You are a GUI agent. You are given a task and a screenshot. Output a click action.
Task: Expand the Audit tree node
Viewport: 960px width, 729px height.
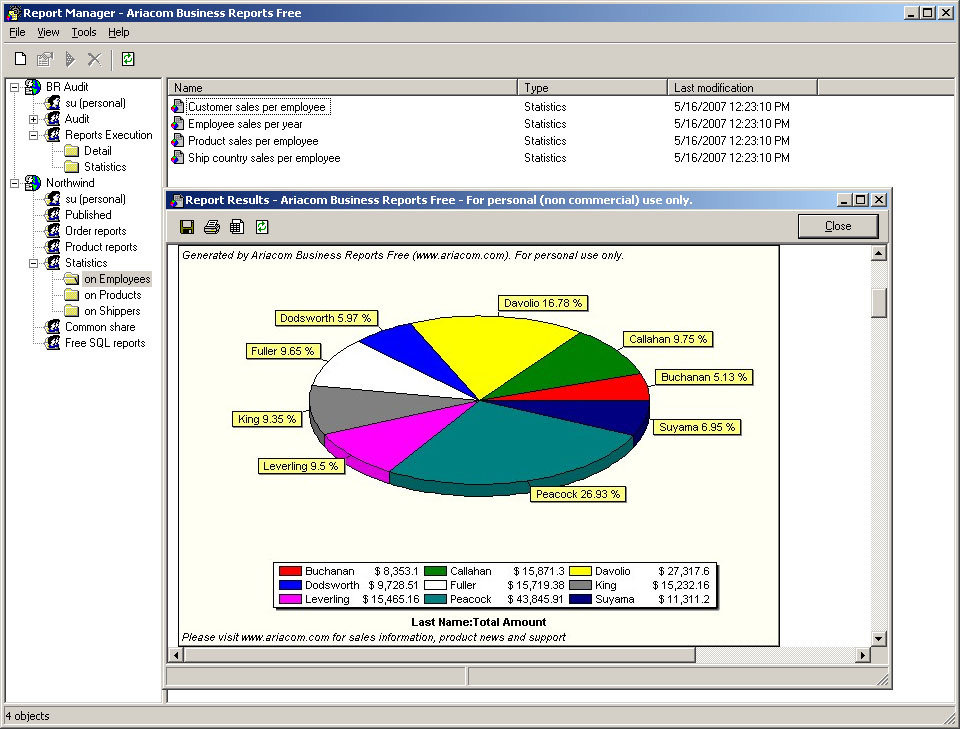pyautogui.click(x=34, y=119)
